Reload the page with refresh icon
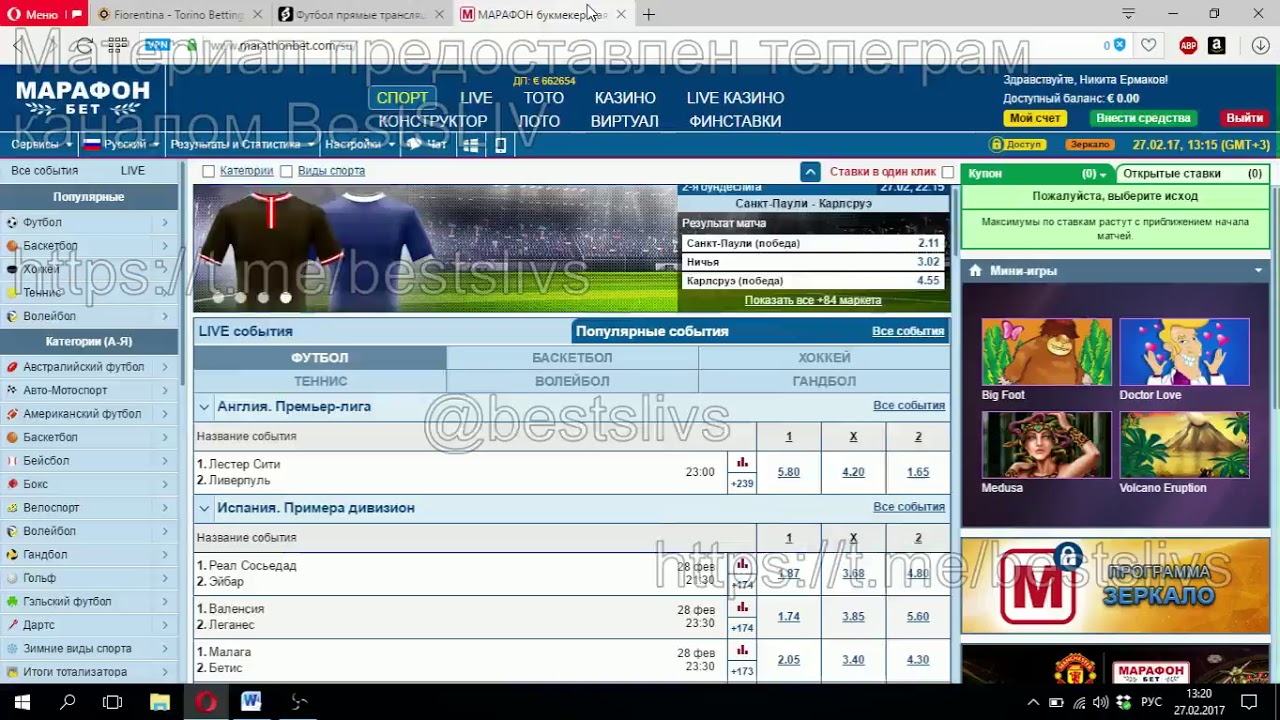Viewport: 1280px width, 720px height. click(x=85, y=45)
